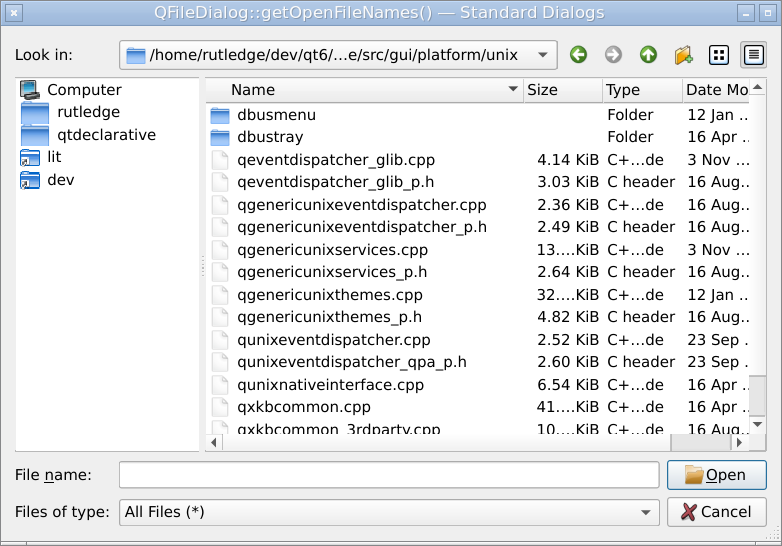Screen dimensions: 782x546
Task: Click the green Back arrow icon
Action: point(578,55)
